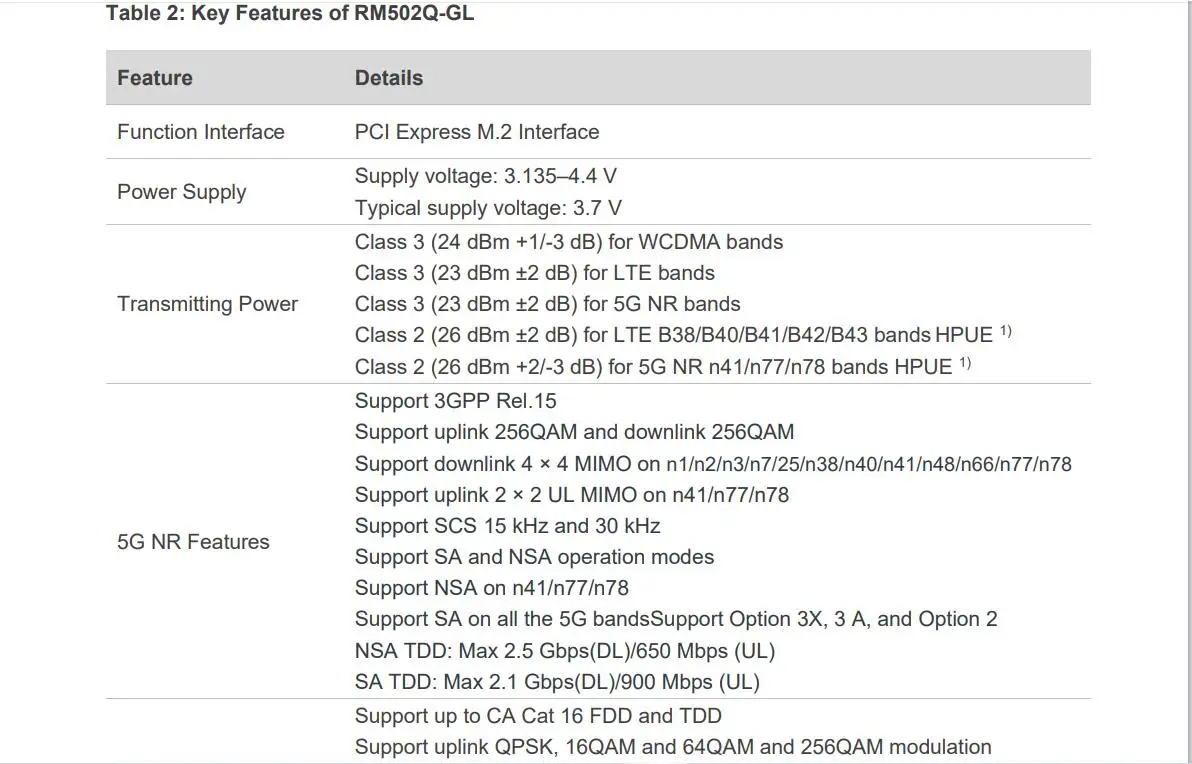Click the "Function Interface" row label
This screenshot has height=764, width=1192.
201,132
